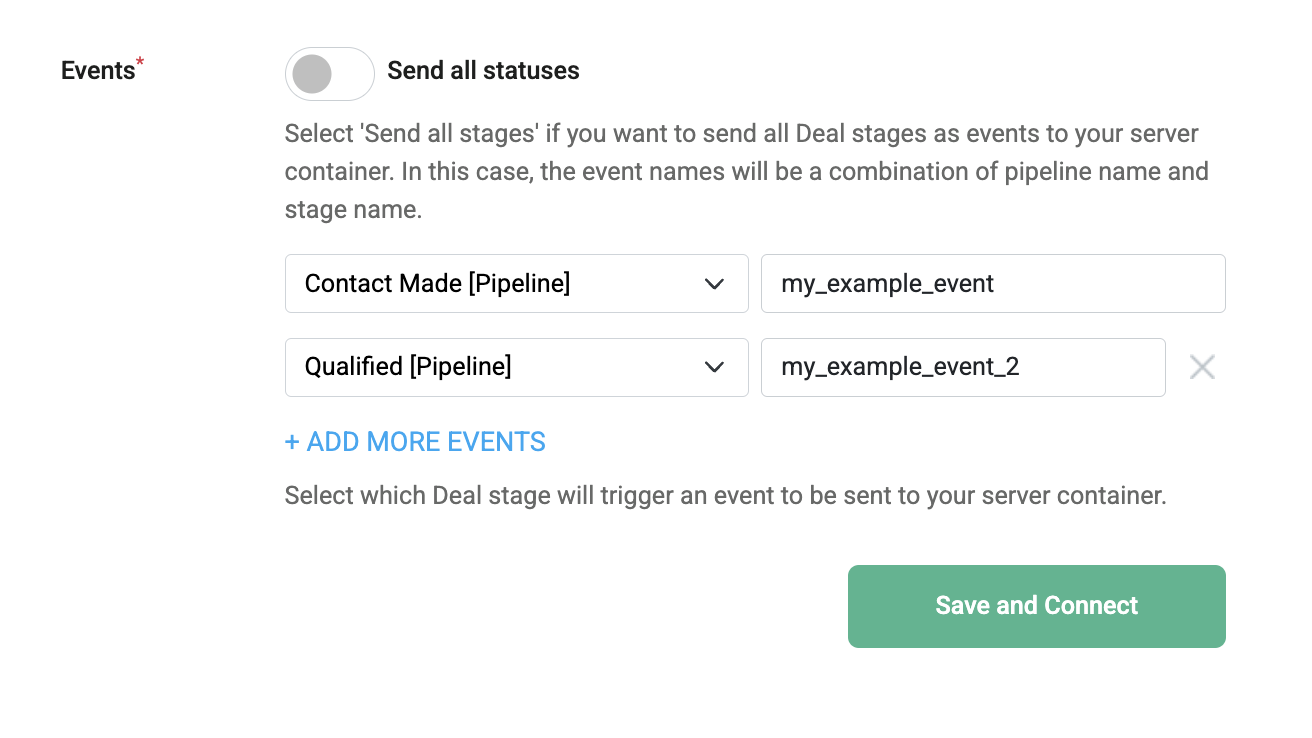This screenshot has width=1312, height=738.
Task: Click the 'Send all stages' description paragraph
Action: 747,172
